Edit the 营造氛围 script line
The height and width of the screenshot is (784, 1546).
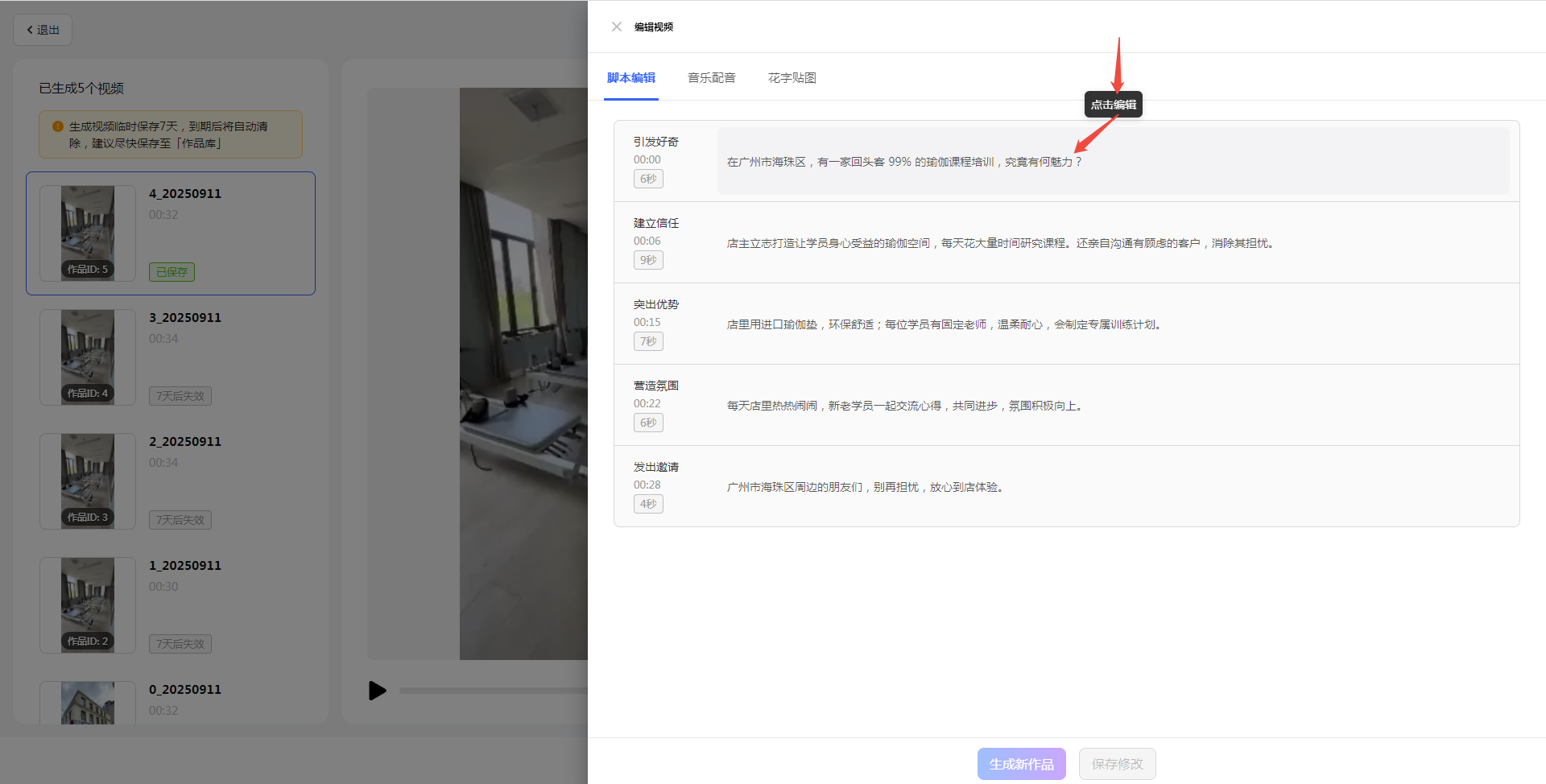903,406
